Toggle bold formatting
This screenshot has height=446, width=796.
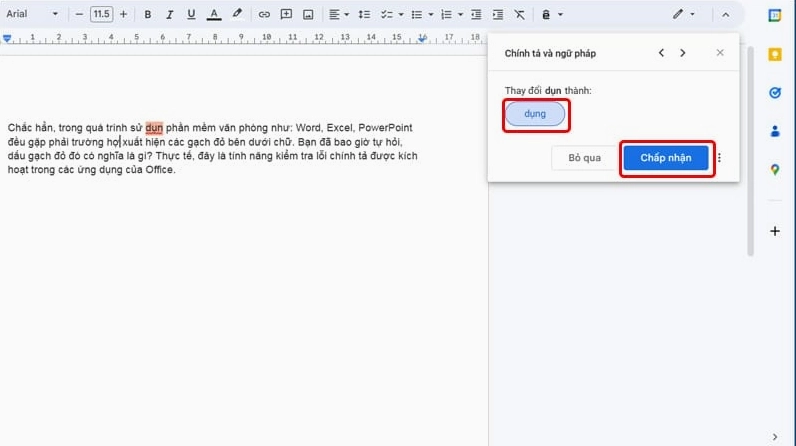[148, 15]
